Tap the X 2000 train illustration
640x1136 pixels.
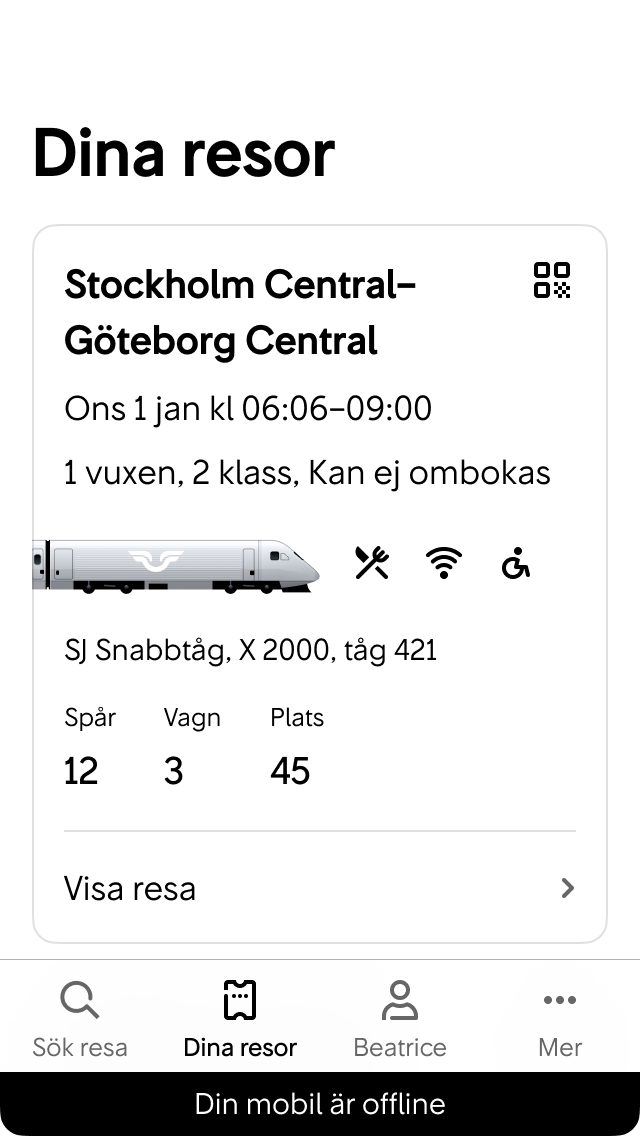click(175, 563)
